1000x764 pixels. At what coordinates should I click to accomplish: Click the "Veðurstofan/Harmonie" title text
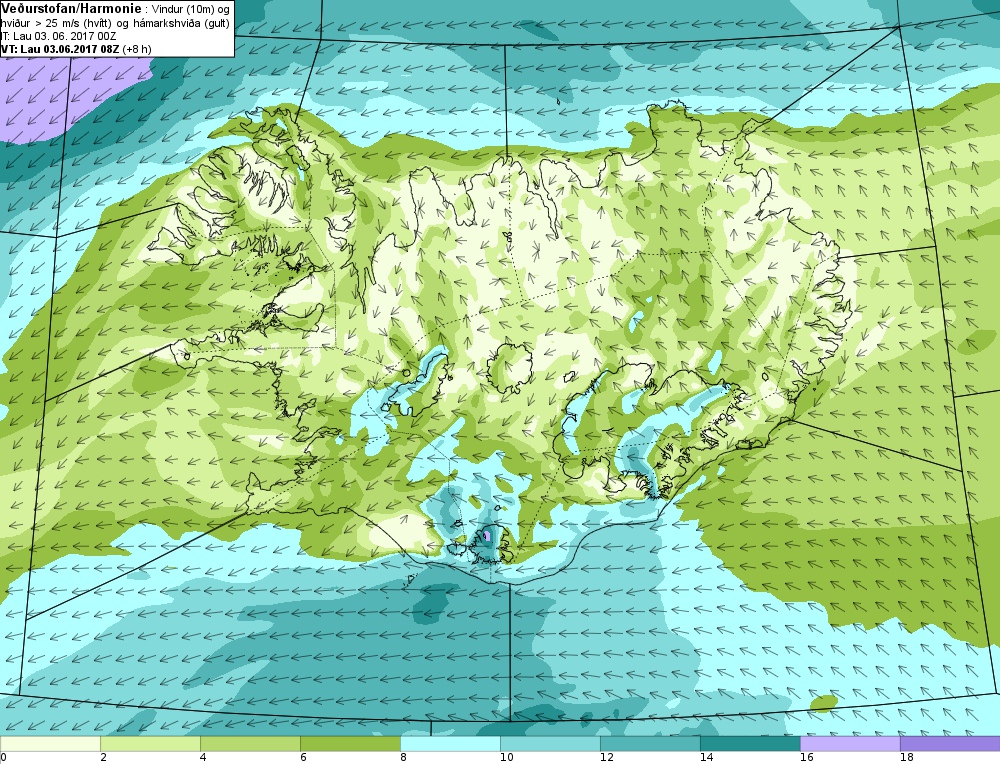pyautogui.click(x=71, y=9)
